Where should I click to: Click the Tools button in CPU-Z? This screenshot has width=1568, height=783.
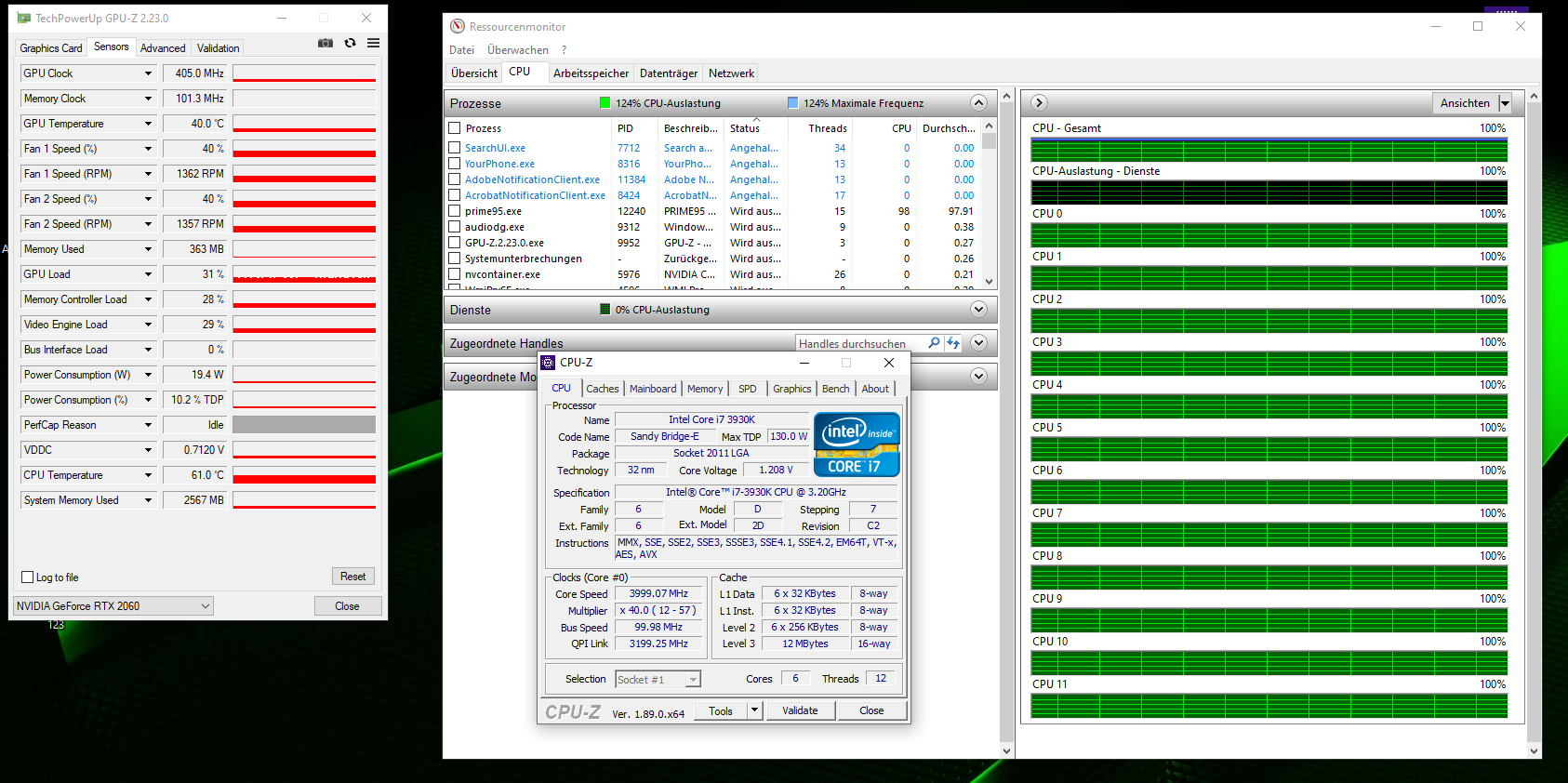tap(721, 710)
